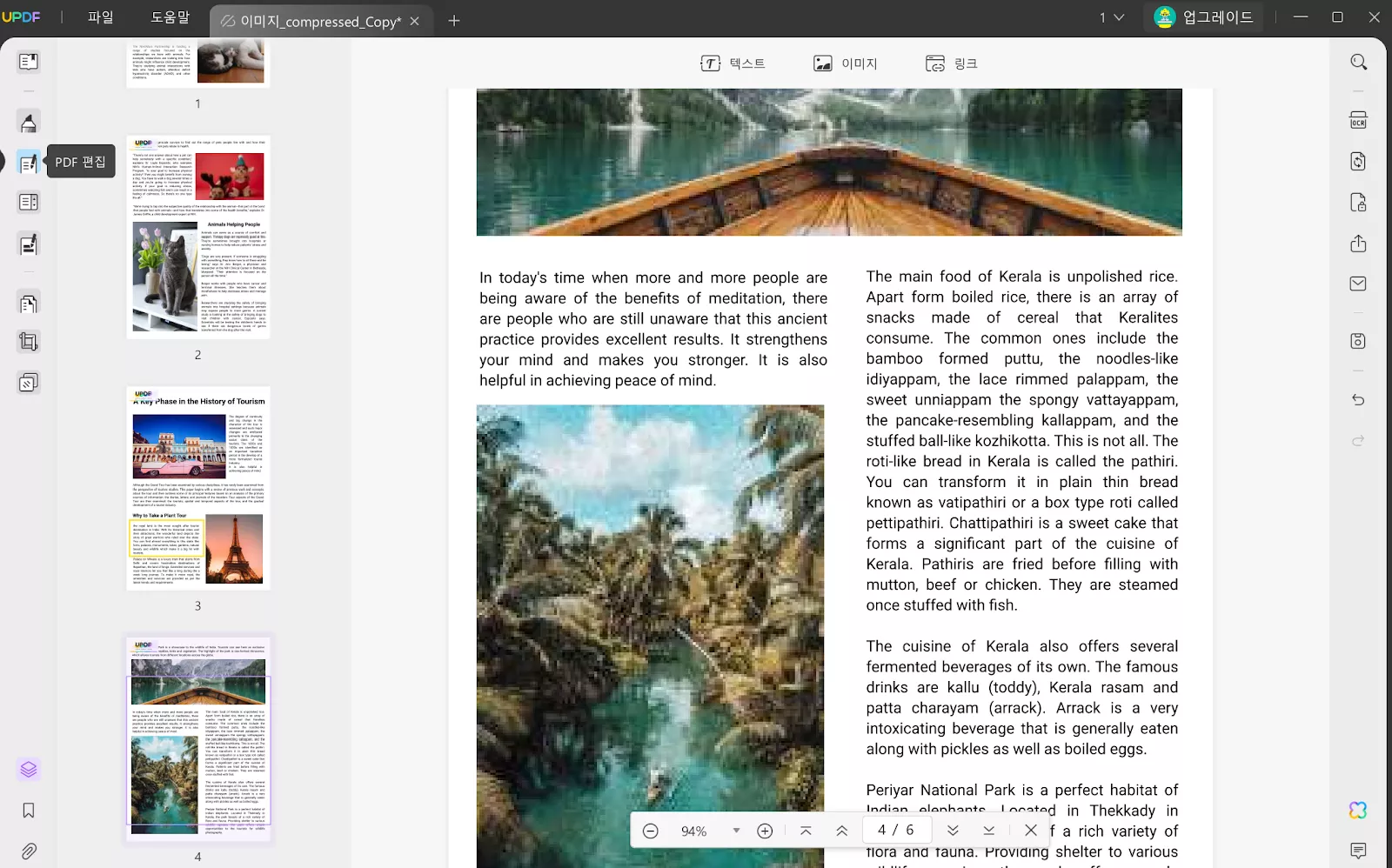Open the batch tools stacked pages icon
Image resolution: width=1392 pixels, height=868 pixels.
point(28,383)
